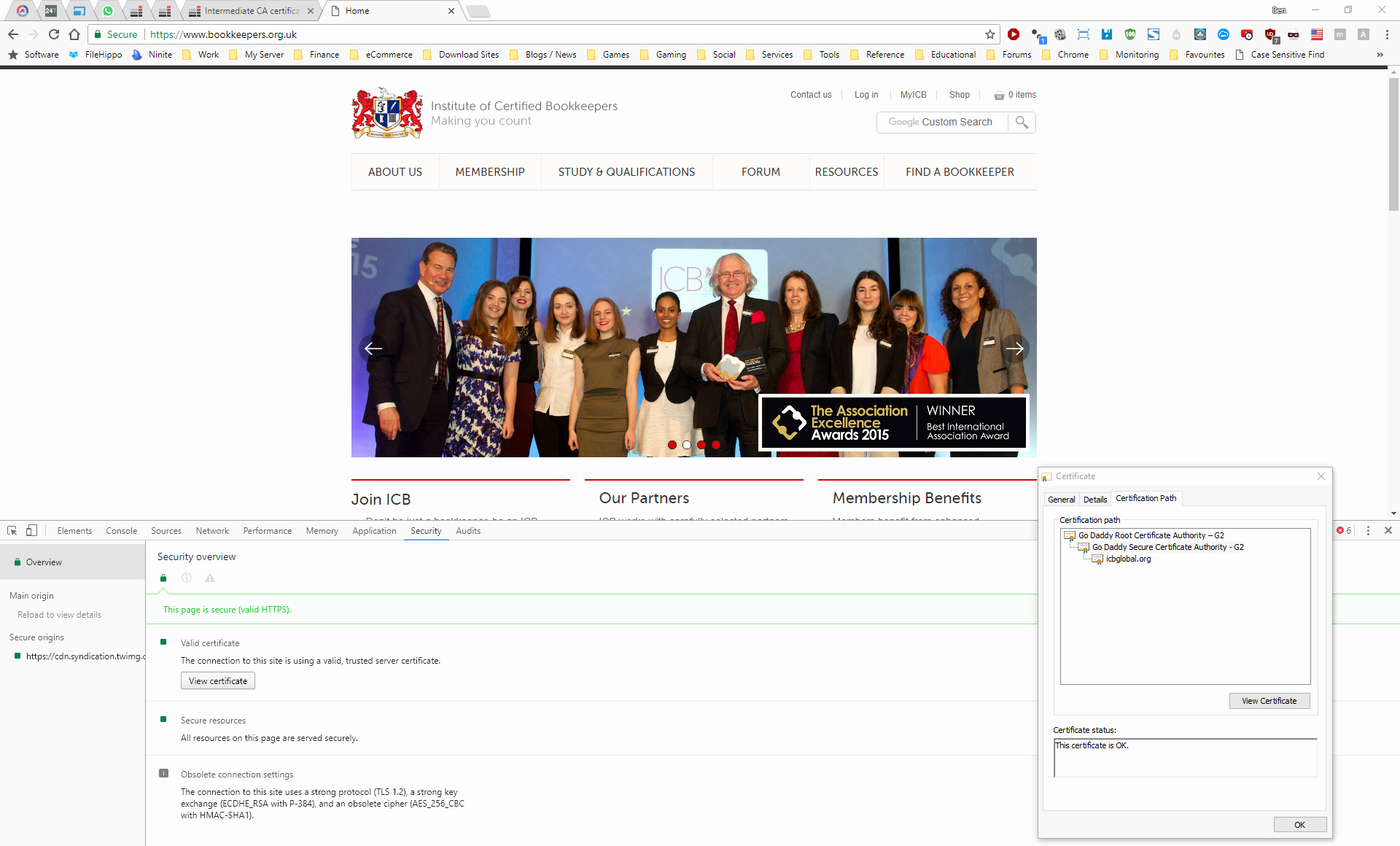1400x846 pixels.
Task: Expand hidden bookmarks with the double chevron
Action: click(x=1380, y=55)
